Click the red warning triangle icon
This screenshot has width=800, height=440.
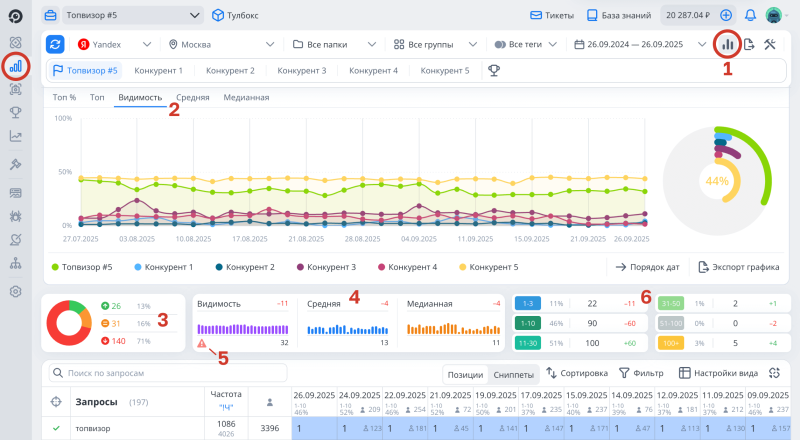(202, 343)
